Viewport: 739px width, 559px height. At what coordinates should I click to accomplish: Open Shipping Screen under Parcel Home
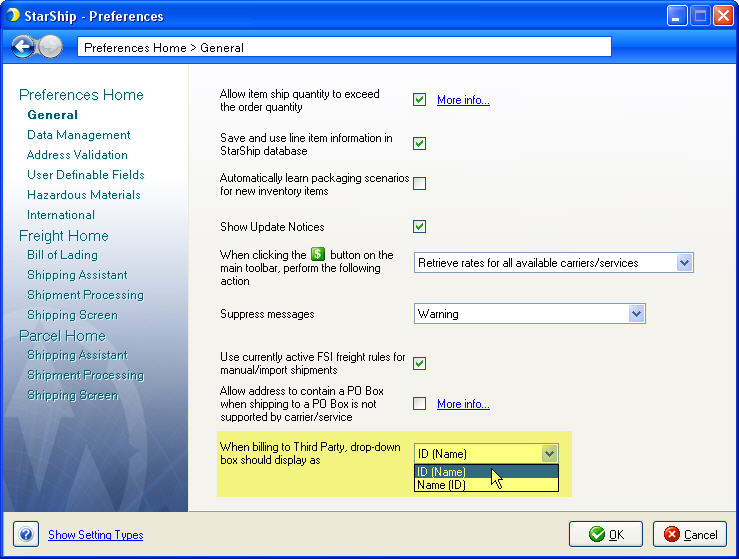[x=72, y=395]
